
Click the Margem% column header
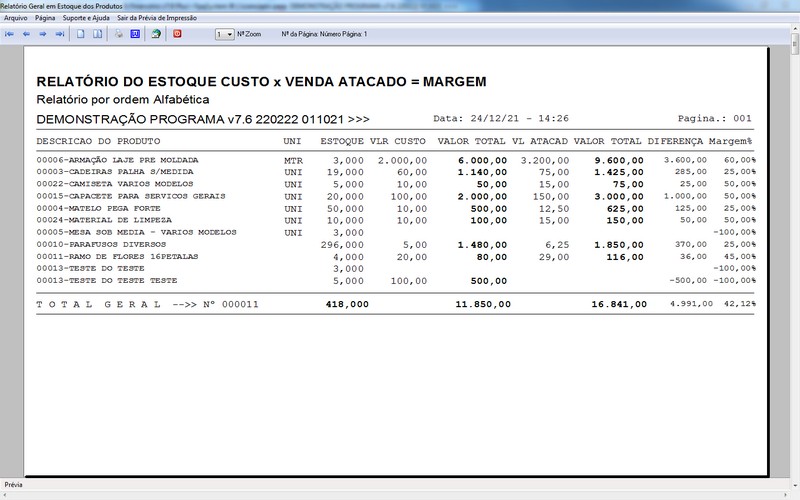point(731,141)
